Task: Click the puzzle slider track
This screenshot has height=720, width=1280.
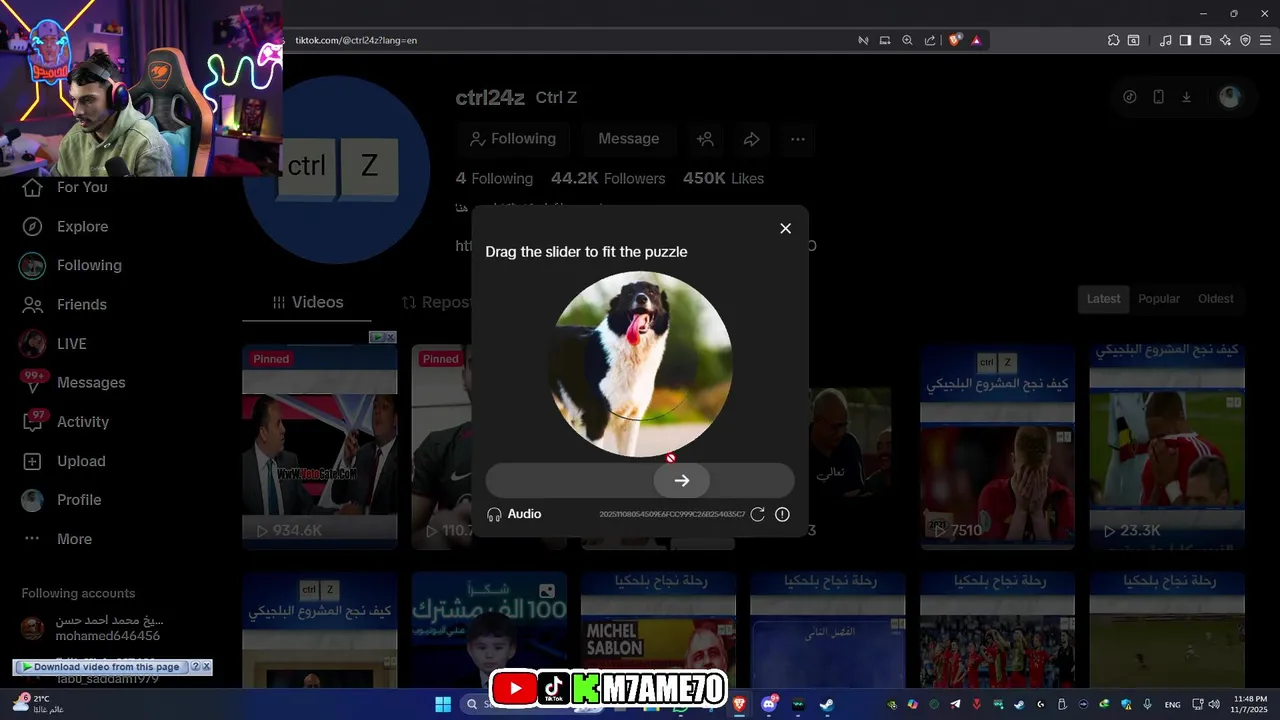Action: 640,481
